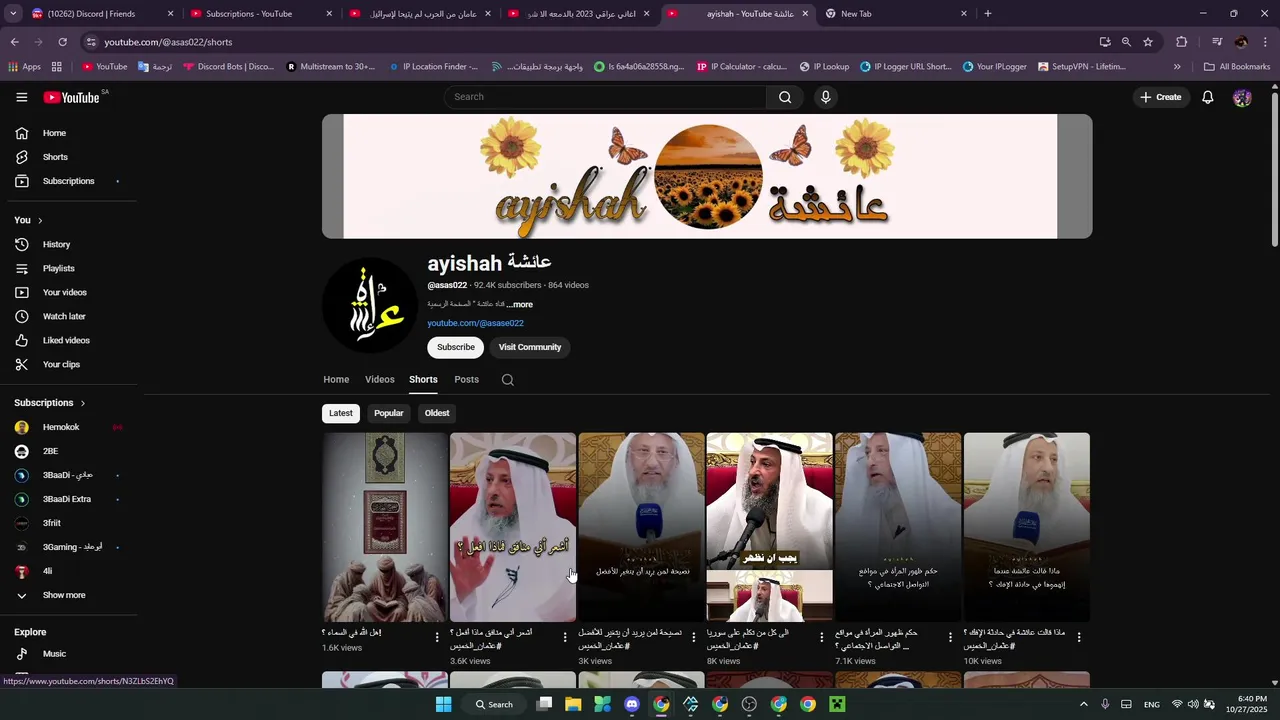
Task: Expand the You section chevron
Action: [40, 220]
